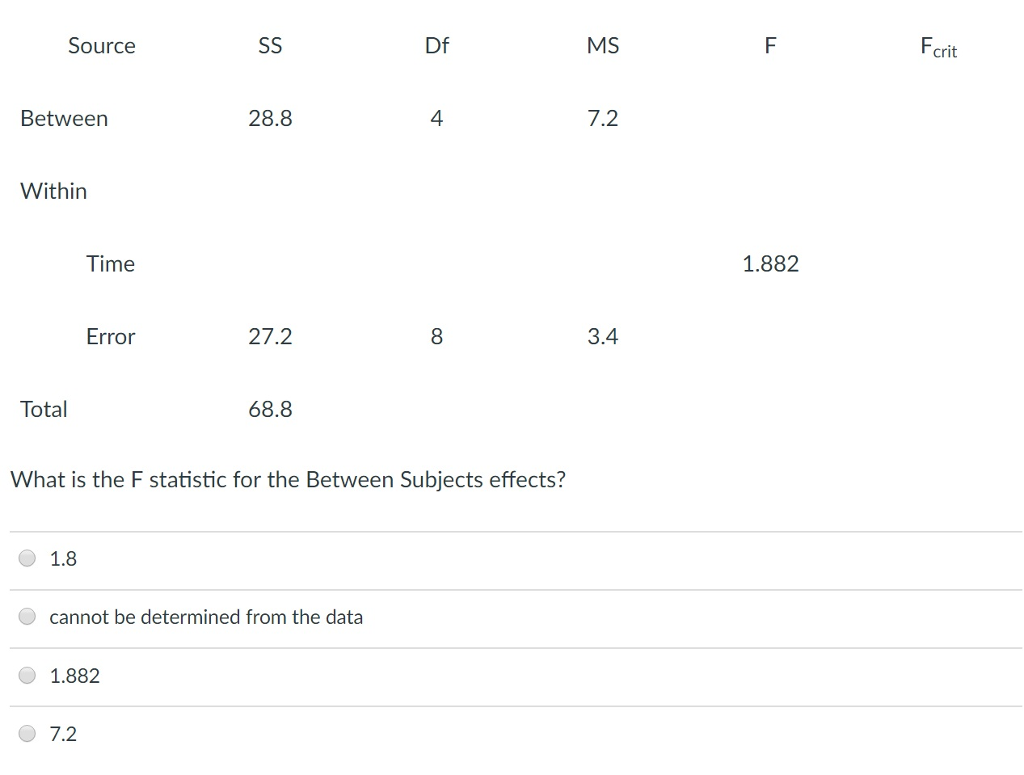Select the radio button for 'cannot be determined from the data'
The image size is (1024, 775).
coord(27,616)
